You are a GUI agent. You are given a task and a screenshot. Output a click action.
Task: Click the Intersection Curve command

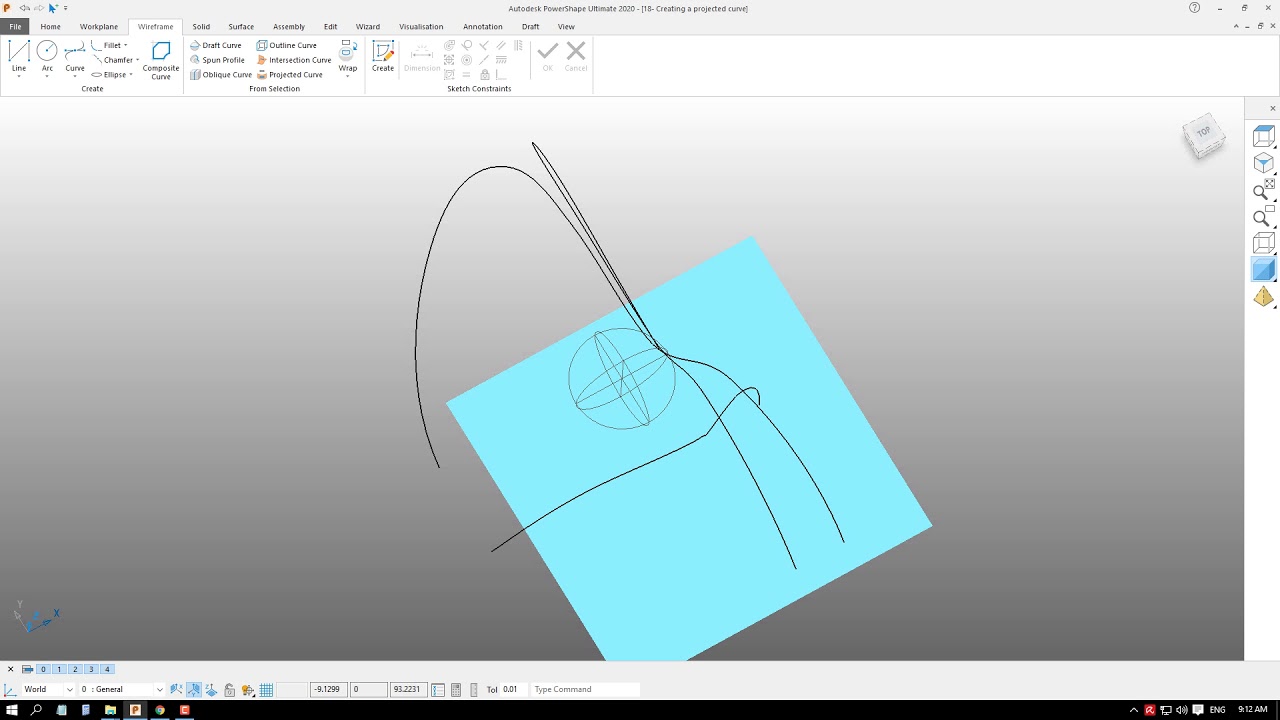[294, 60]
